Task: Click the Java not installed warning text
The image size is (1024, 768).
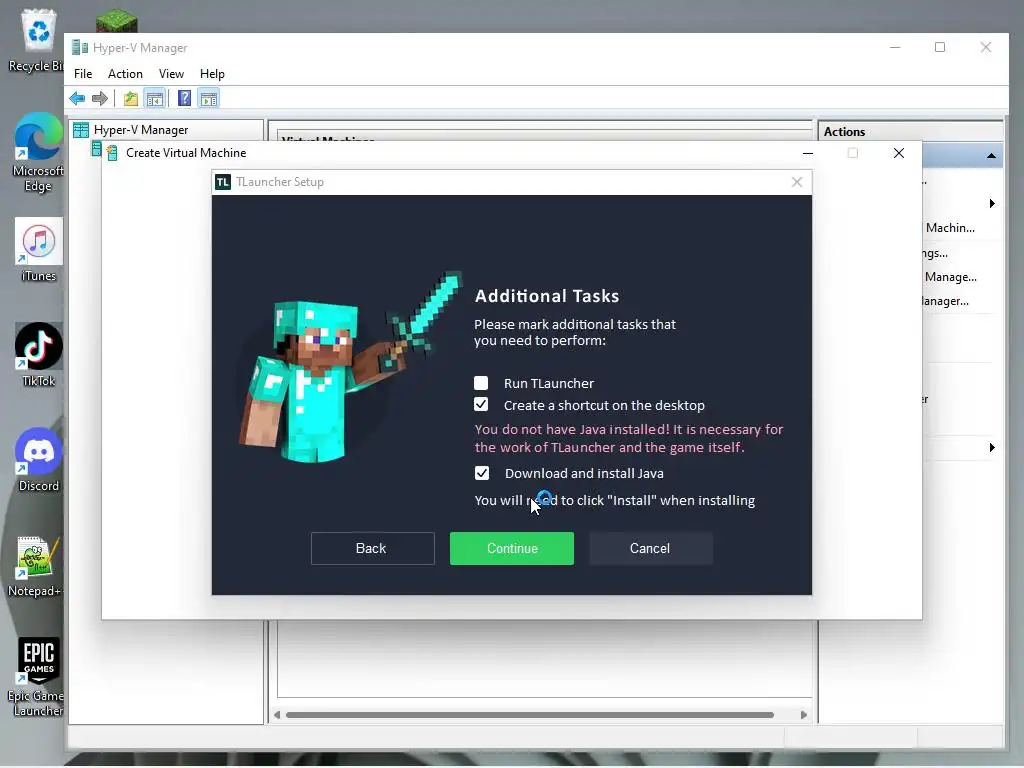Action: coord(628,438)
